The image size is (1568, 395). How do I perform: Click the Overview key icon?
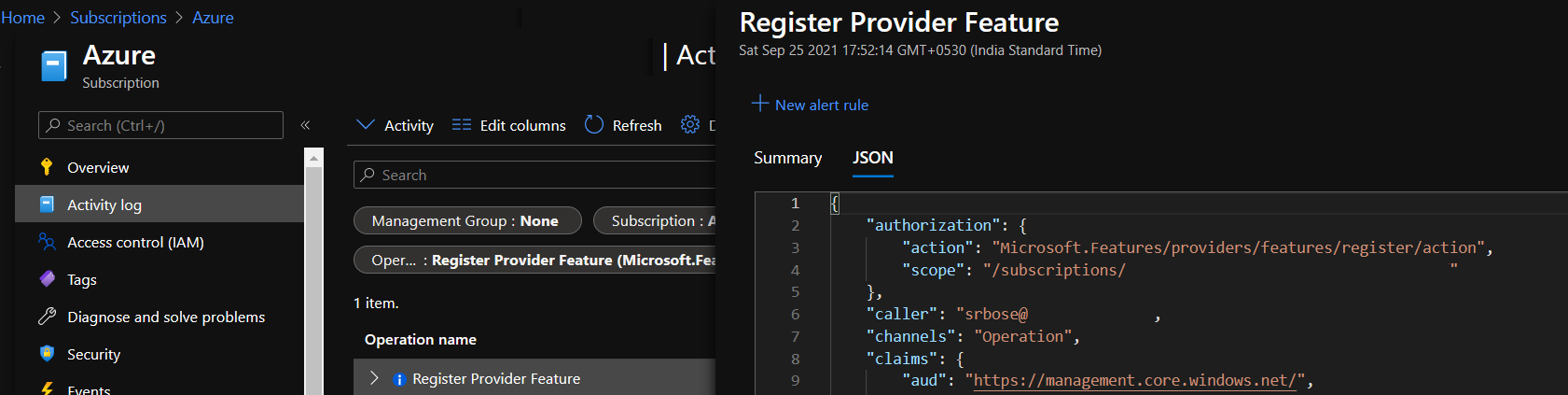point(47,167)
